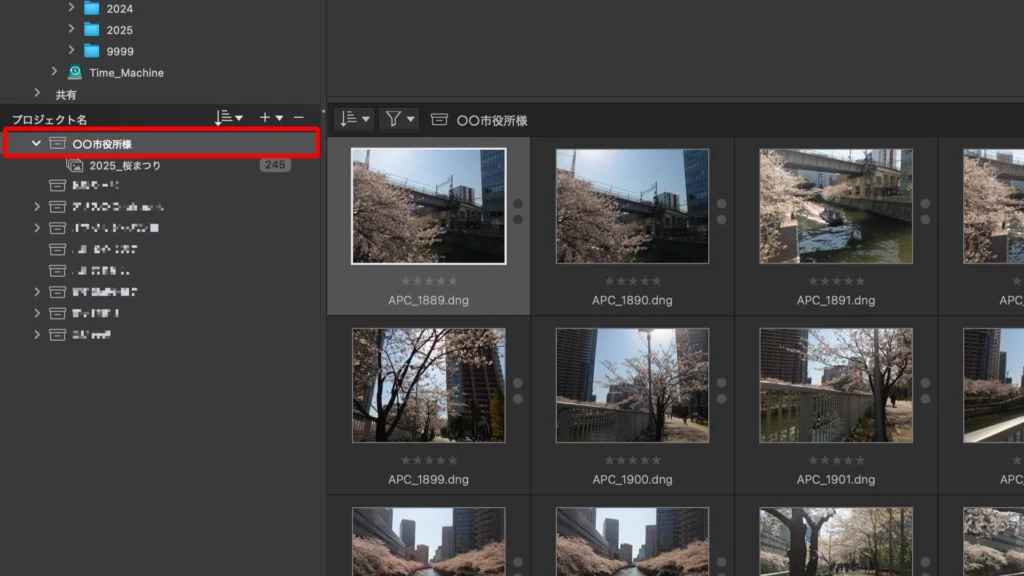Click the plus icon in project panel header
The width and height of the screenshot is (1024, 576).
[x=265, y=118]
